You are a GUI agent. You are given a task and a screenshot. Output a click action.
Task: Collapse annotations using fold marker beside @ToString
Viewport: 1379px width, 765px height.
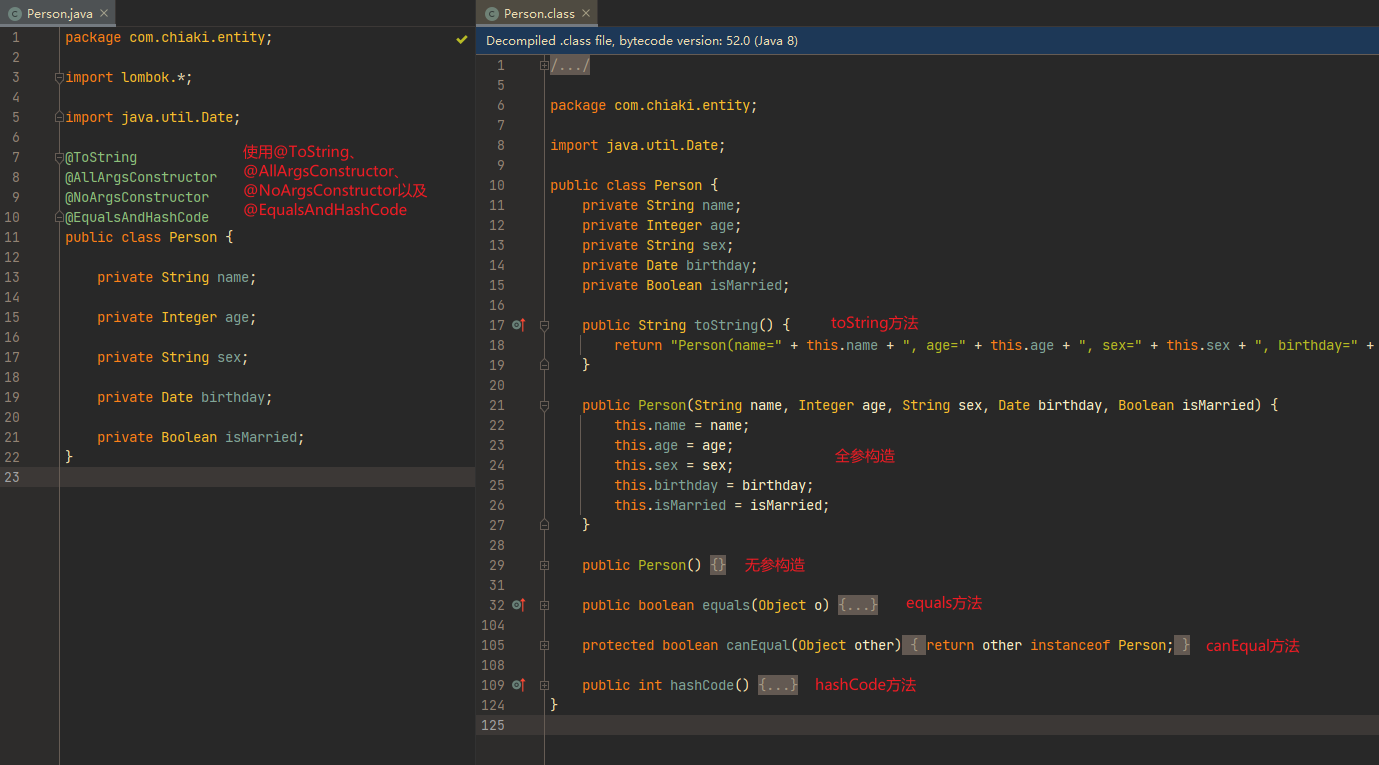[59, 157]
